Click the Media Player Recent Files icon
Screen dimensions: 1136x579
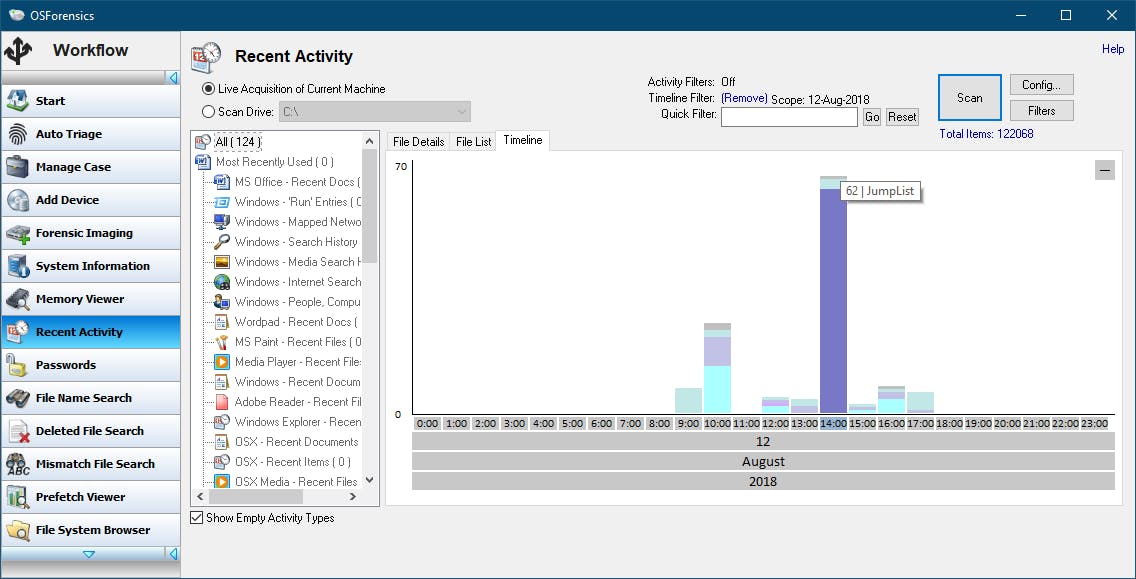point(222,362)
